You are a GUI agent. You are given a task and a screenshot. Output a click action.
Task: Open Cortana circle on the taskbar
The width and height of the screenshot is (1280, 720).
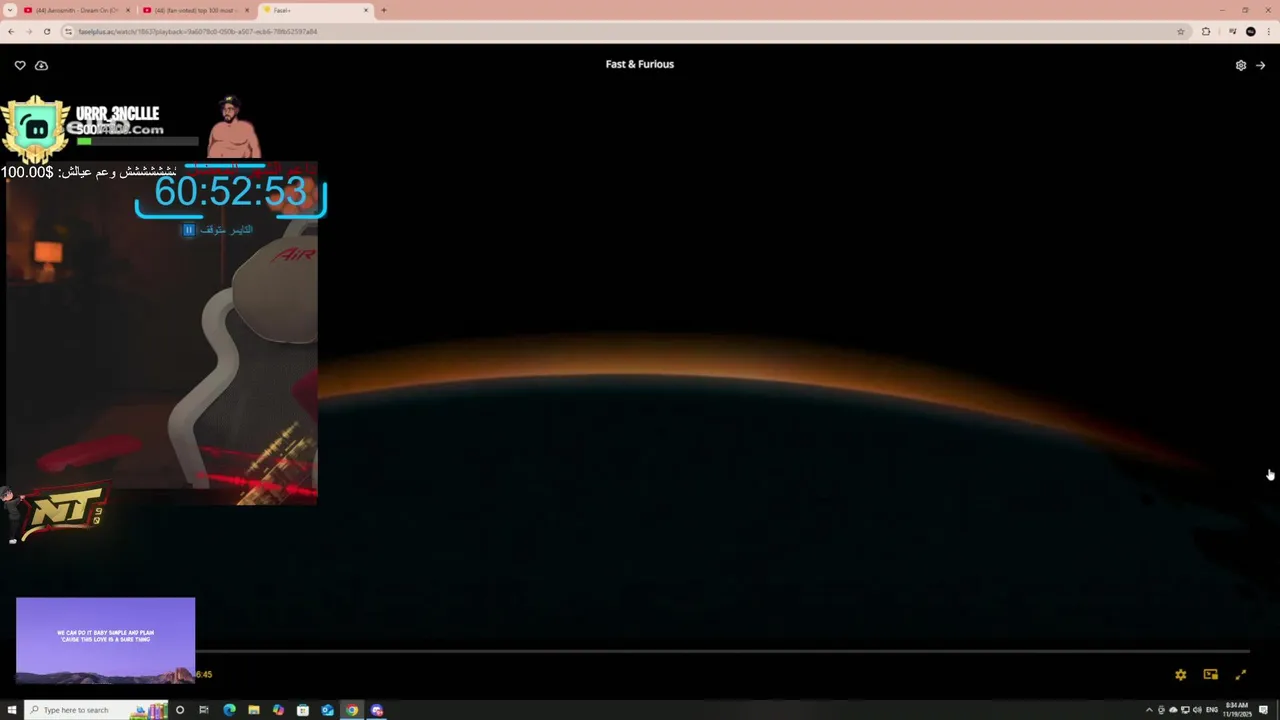click(x=180, y=710)
